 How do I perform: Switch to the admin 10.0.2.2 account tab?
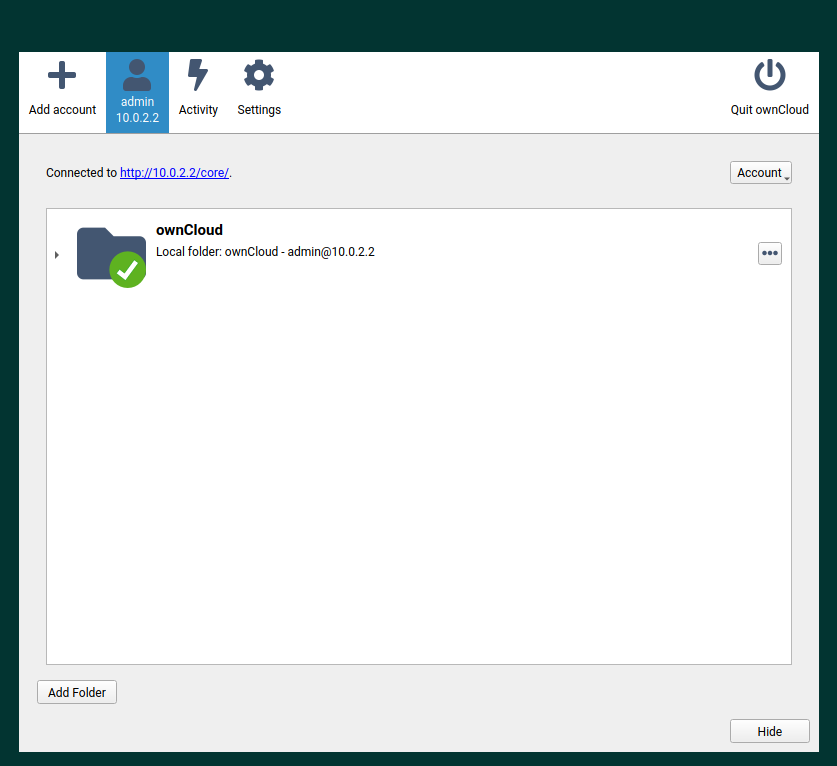point(137,92)
